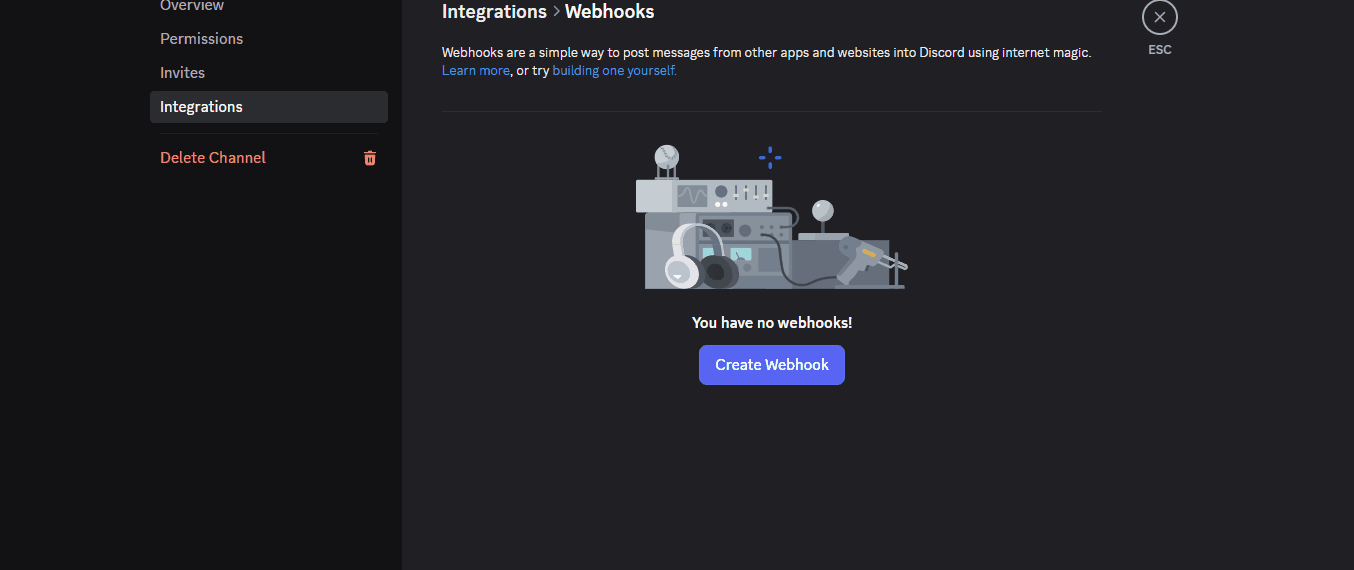Go back via Integrations breadcrumb
Viewport: 1354px width, 570px height.
[x=494, y=12]
